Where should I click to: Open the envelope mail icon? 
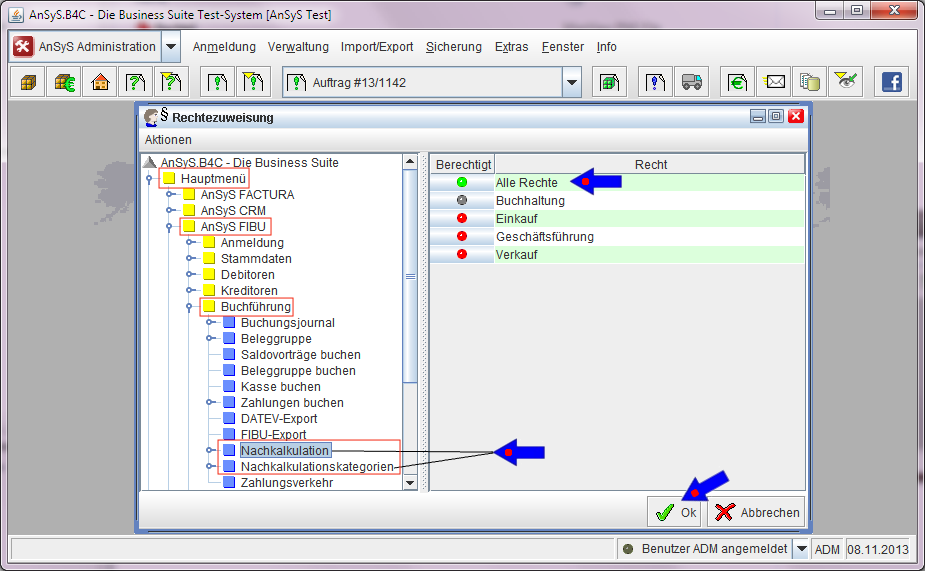[x=776, y=83]
